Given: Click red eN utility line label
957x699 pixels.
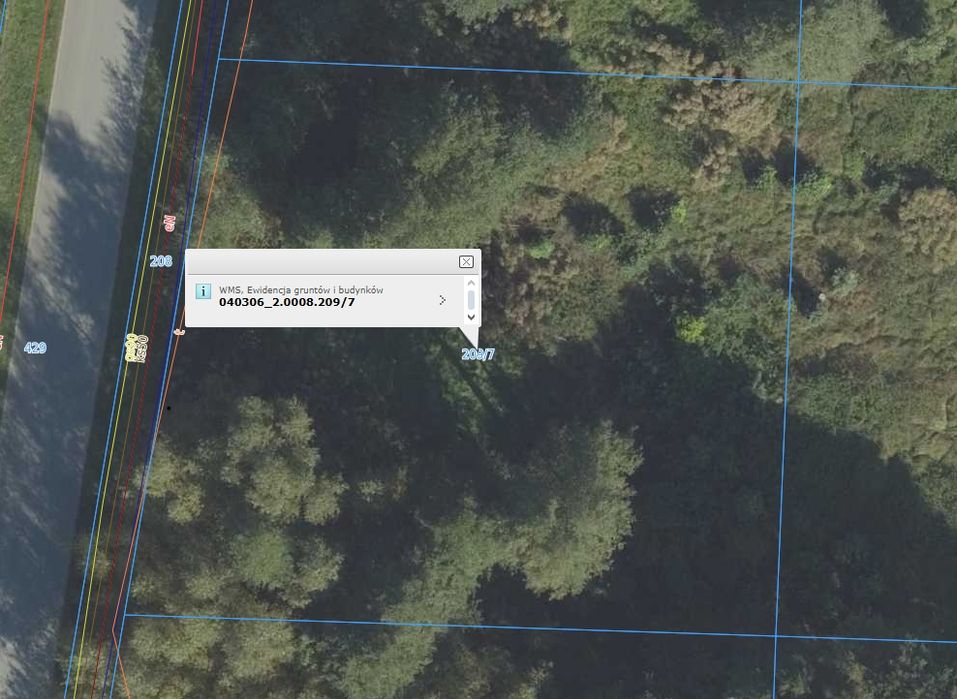Looking at the screenshot, I should click(170, 223).
